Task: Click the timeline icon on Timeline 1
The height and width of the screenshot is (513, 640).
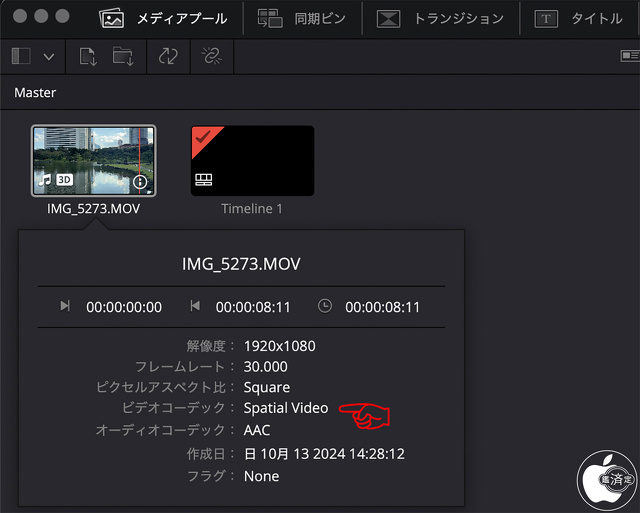Action: pos(204,180)
